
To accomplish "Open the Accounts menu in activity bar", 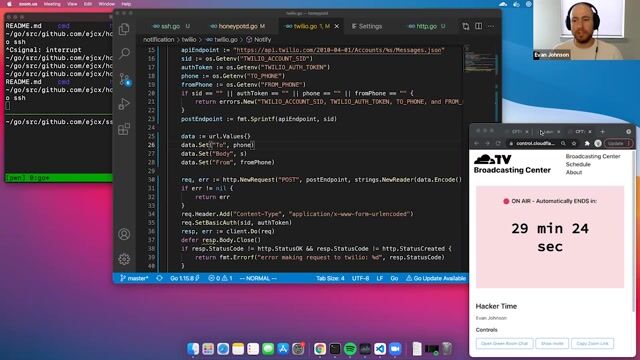I will 124,234.
